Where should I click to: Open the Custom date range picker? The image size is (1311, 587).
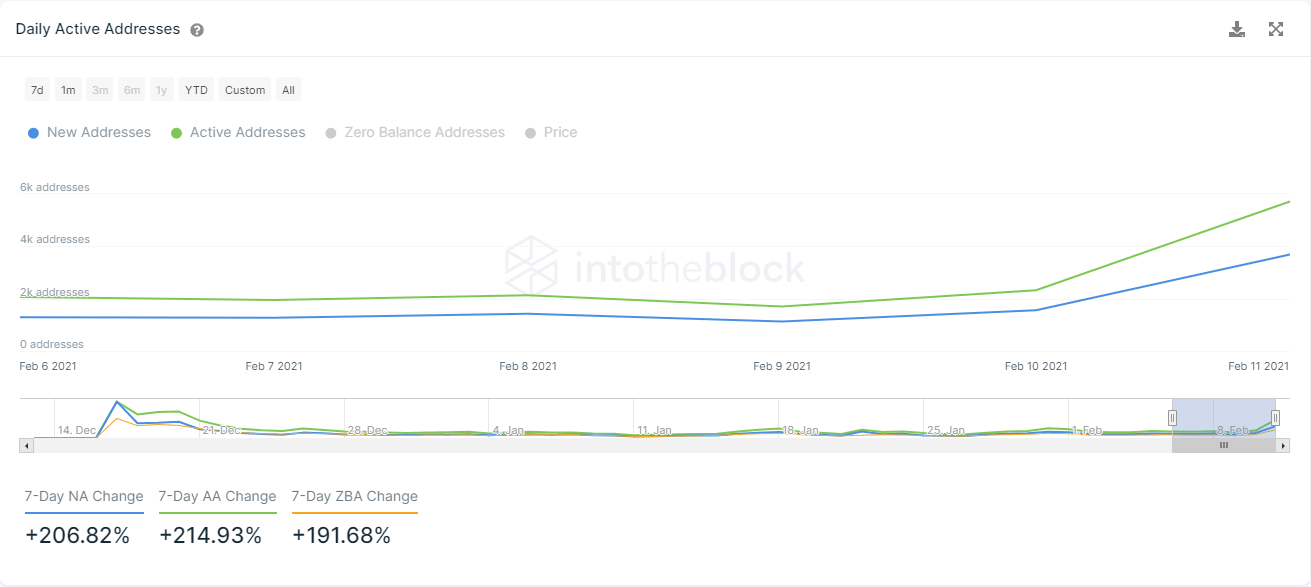245,90
